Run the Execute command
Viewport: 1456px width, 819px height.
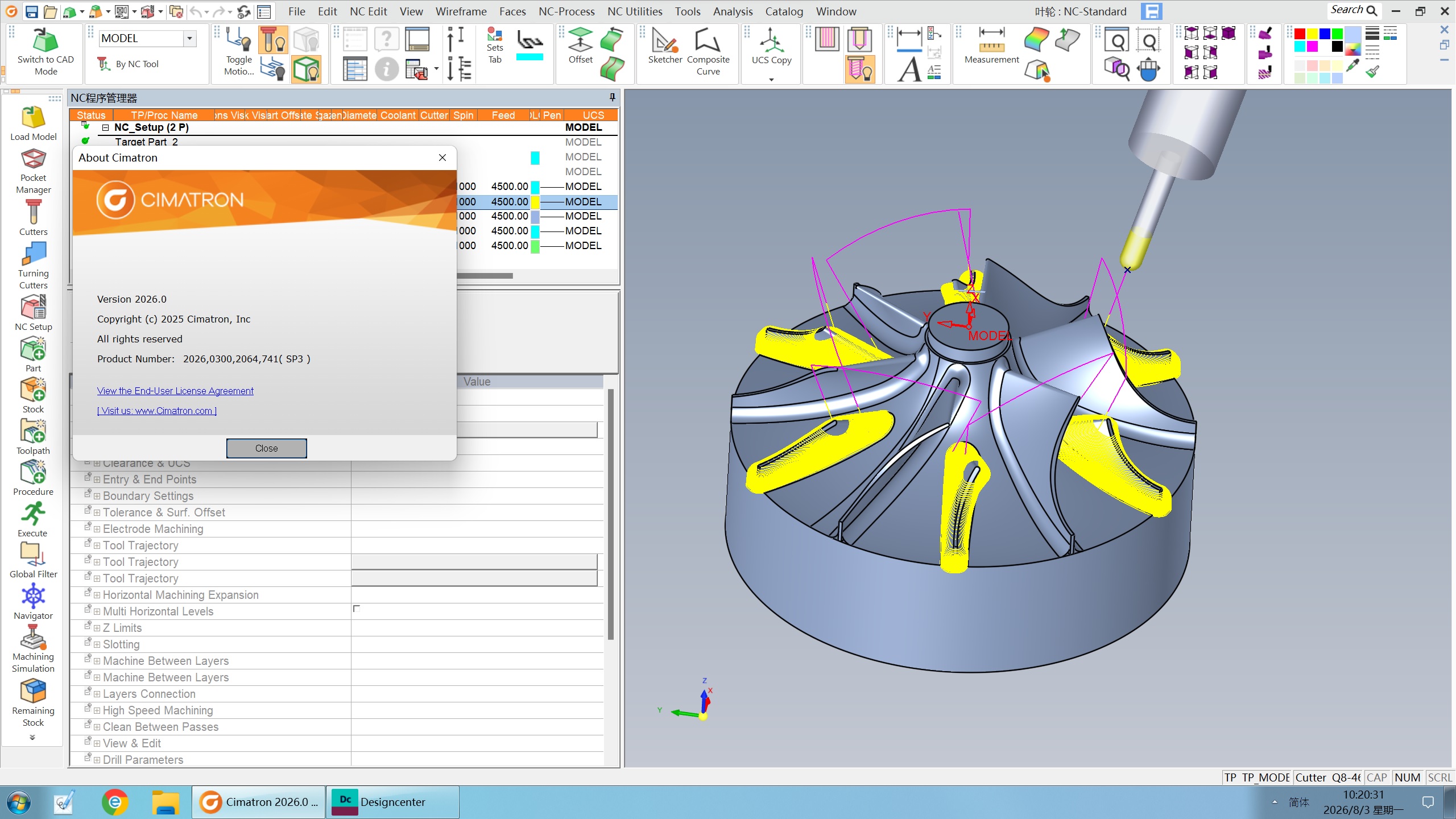point(33,519)
